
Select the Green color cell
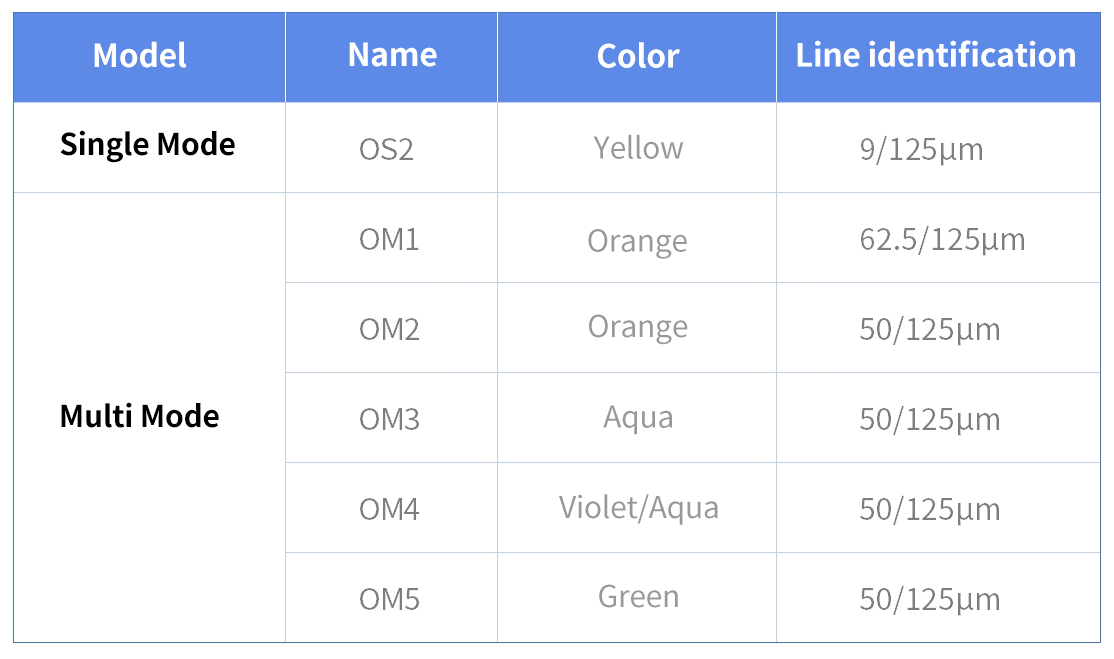point(637,598)
